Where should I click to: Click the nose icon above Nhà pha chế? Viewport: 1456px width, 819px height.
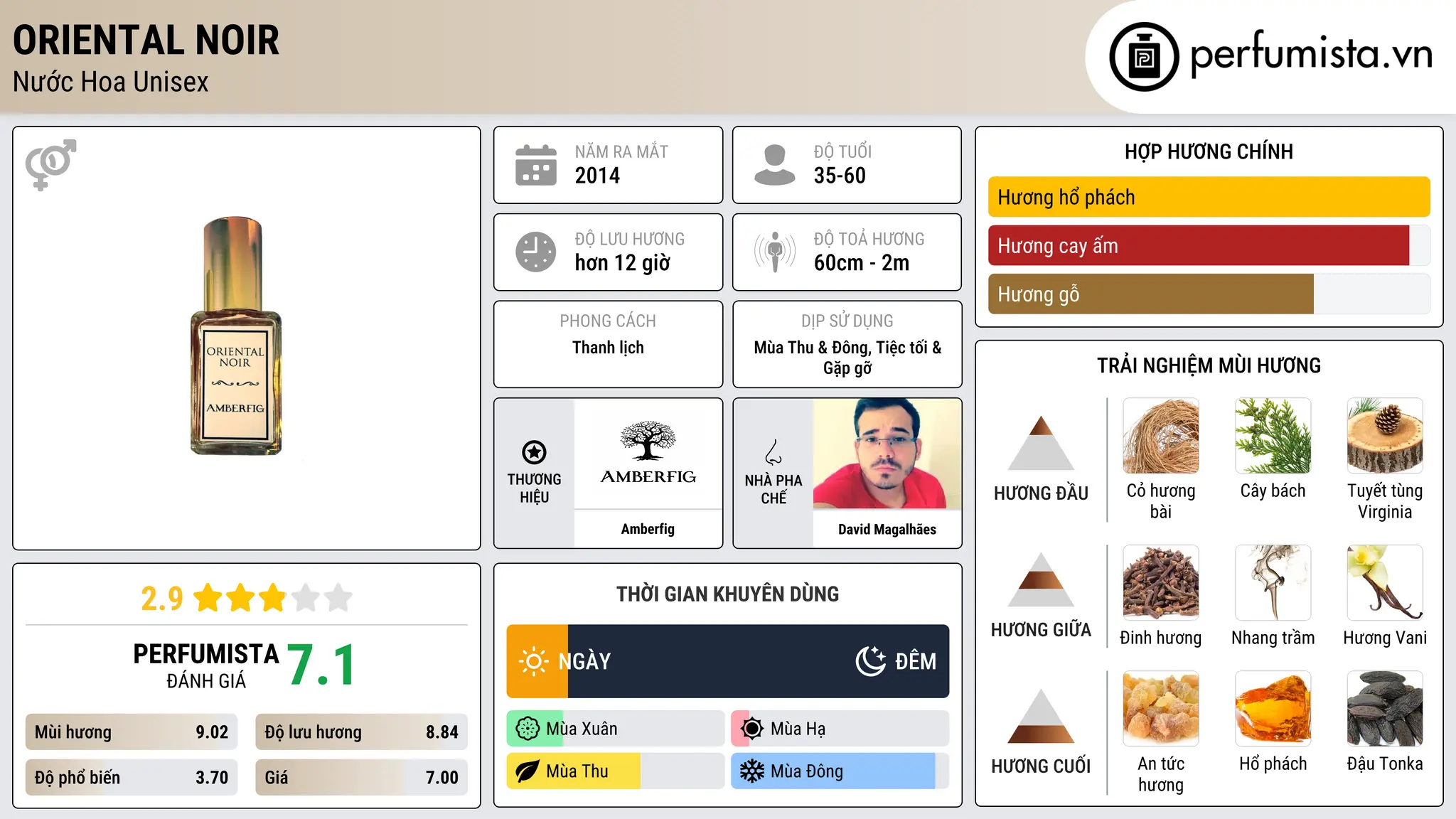click(773, 452)
